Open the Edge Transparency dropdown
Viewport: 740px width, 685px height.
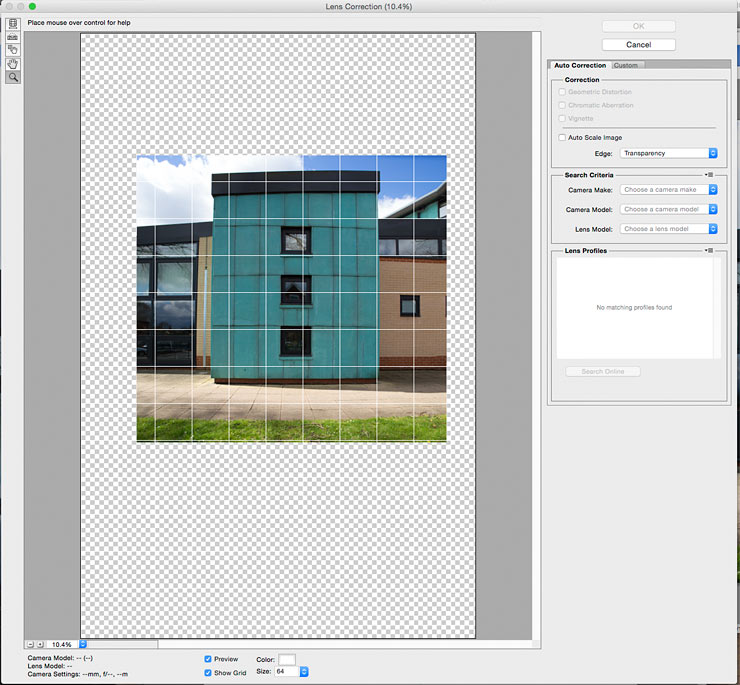point(668,153)
